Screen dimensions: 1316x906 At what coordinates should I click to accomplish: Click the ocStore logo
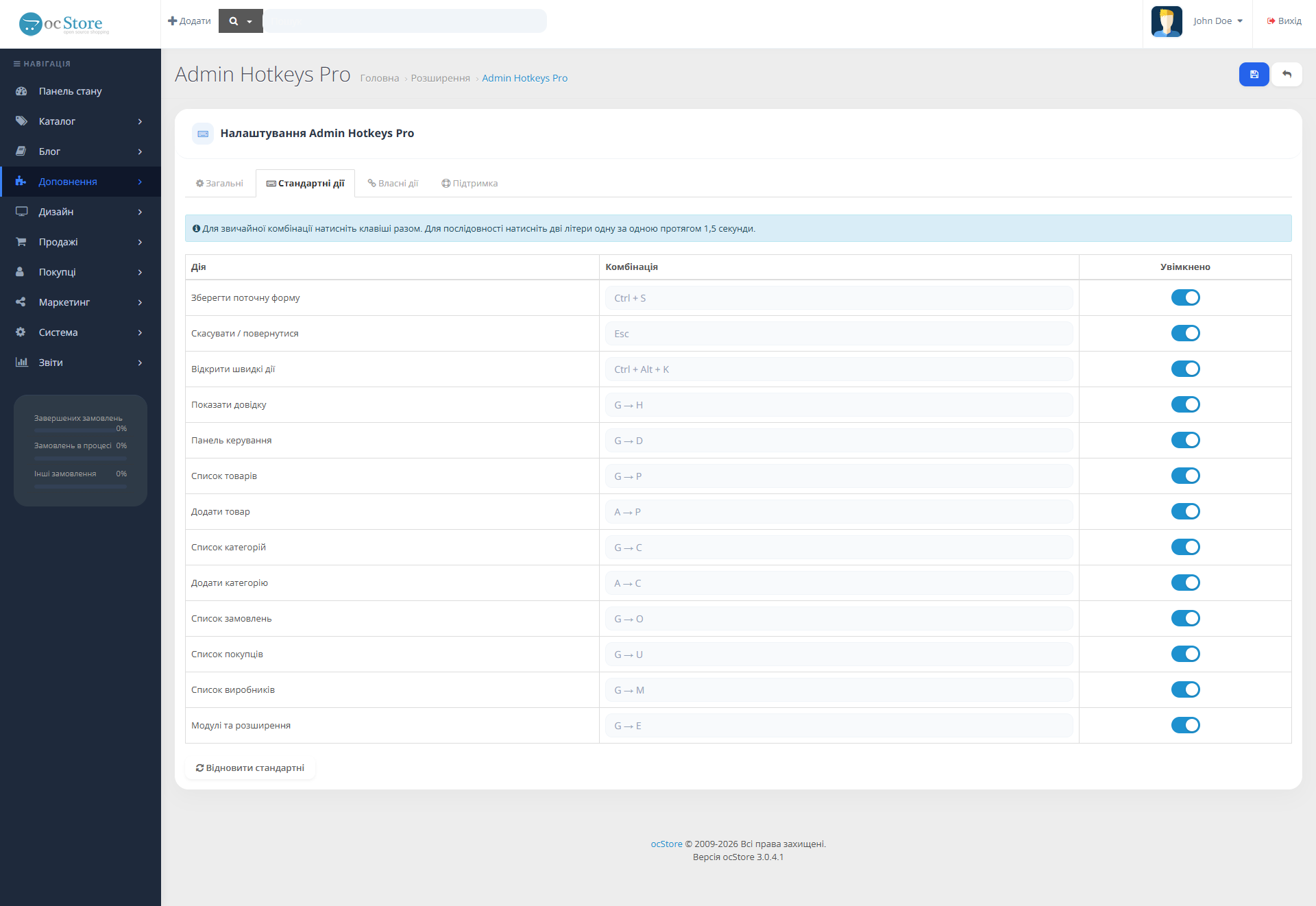64,24
